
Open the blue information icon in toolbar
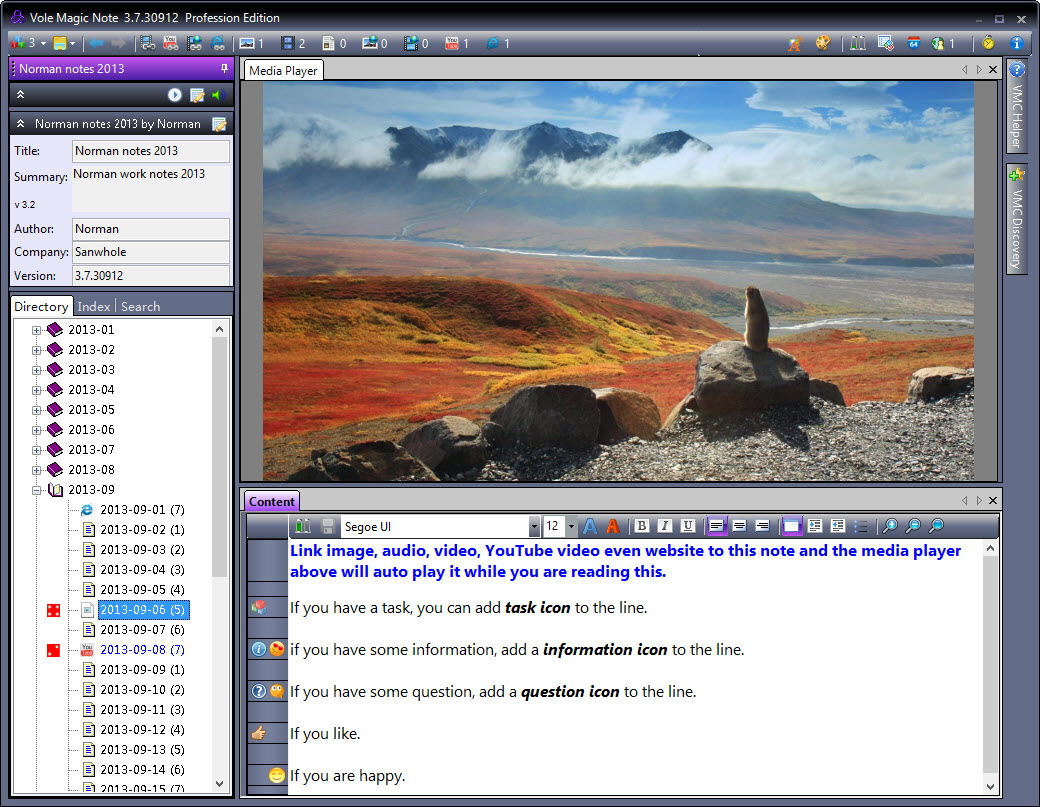1016,43
